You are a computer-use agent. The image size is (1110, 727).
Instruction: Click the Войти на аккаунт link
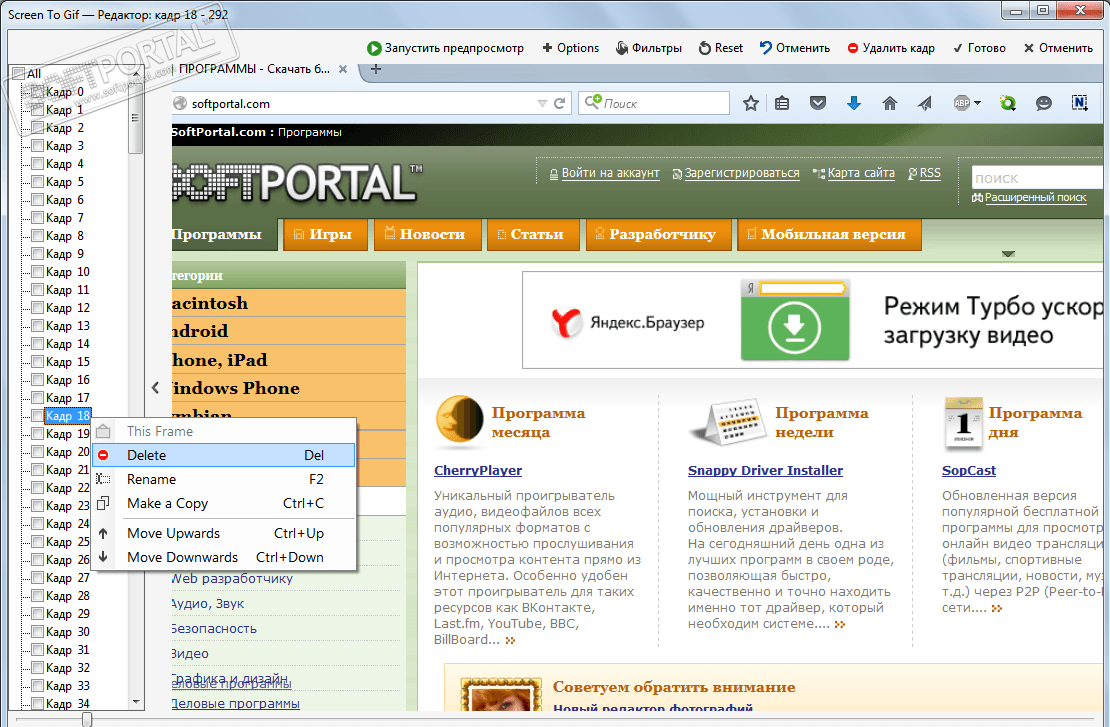610,173
